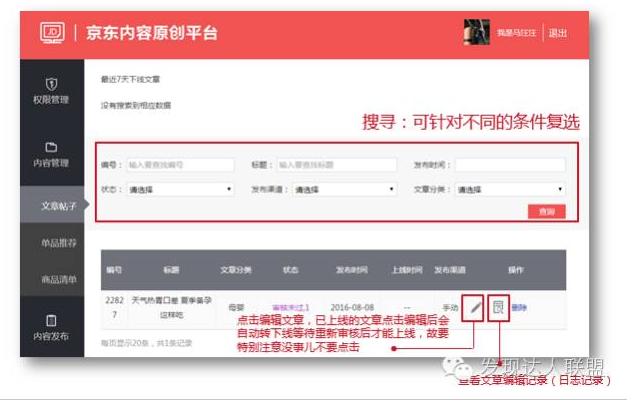Expand the 文章分类 dropdown
Screen dimensions: 634x401
510,189
